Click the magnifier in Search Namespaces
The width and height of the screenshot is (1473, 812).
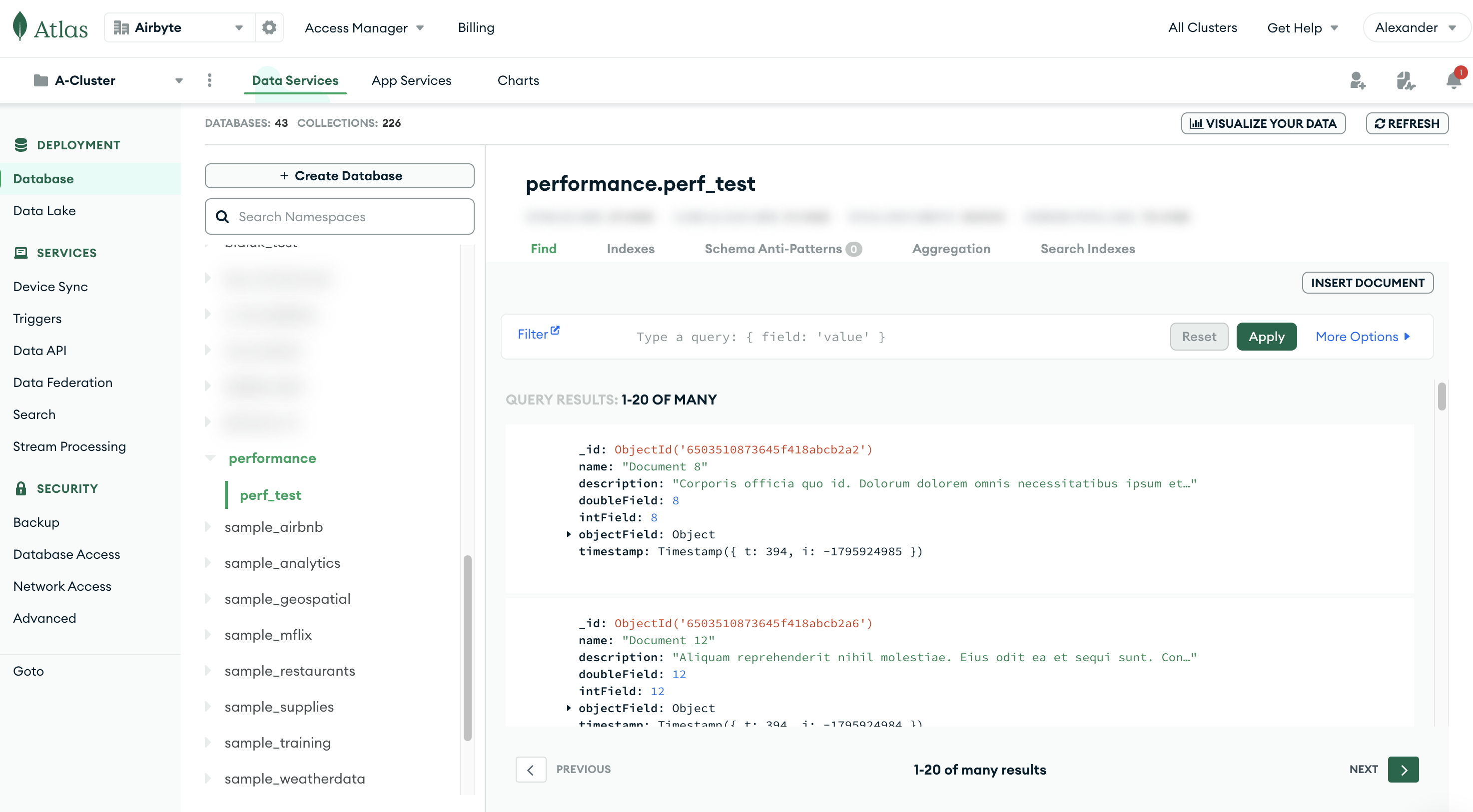222,217
